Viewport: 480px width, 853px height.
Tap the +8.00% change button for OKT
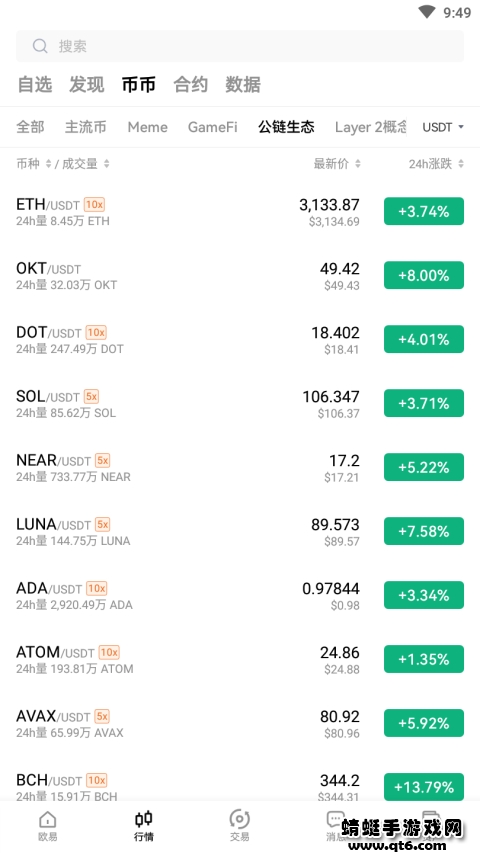(424, 275)
